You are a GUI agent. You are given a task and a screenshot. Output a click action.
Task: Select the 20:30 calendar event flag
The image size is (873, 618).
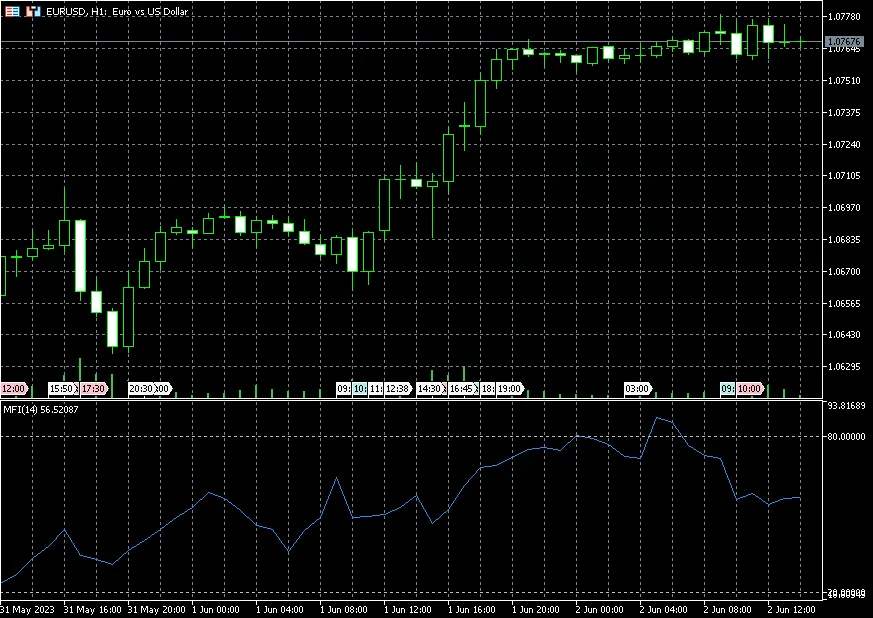(x=141, y=388)
